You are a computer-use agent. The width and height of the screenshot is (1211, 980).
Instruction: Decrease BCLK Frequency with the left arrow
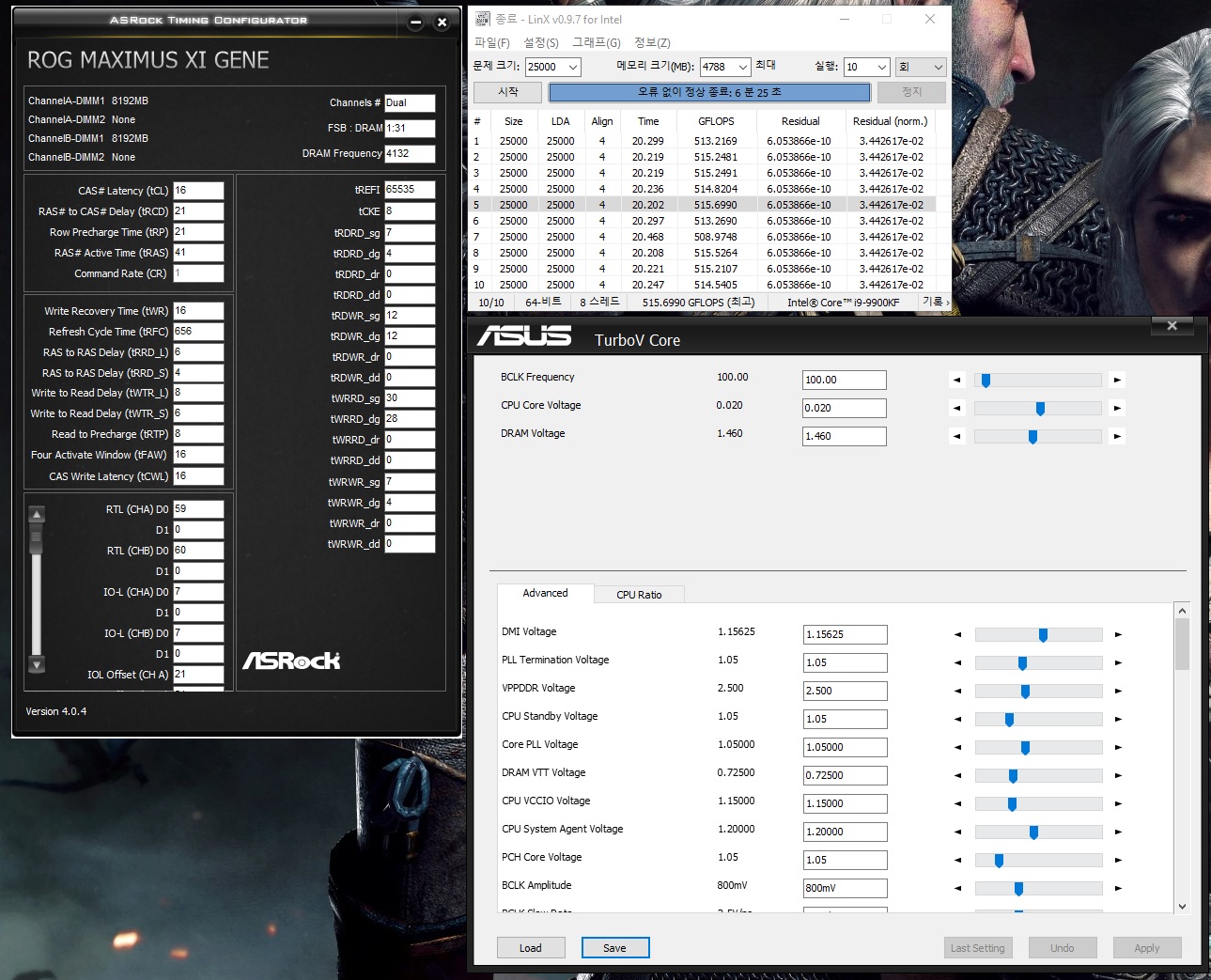point(957,380)
